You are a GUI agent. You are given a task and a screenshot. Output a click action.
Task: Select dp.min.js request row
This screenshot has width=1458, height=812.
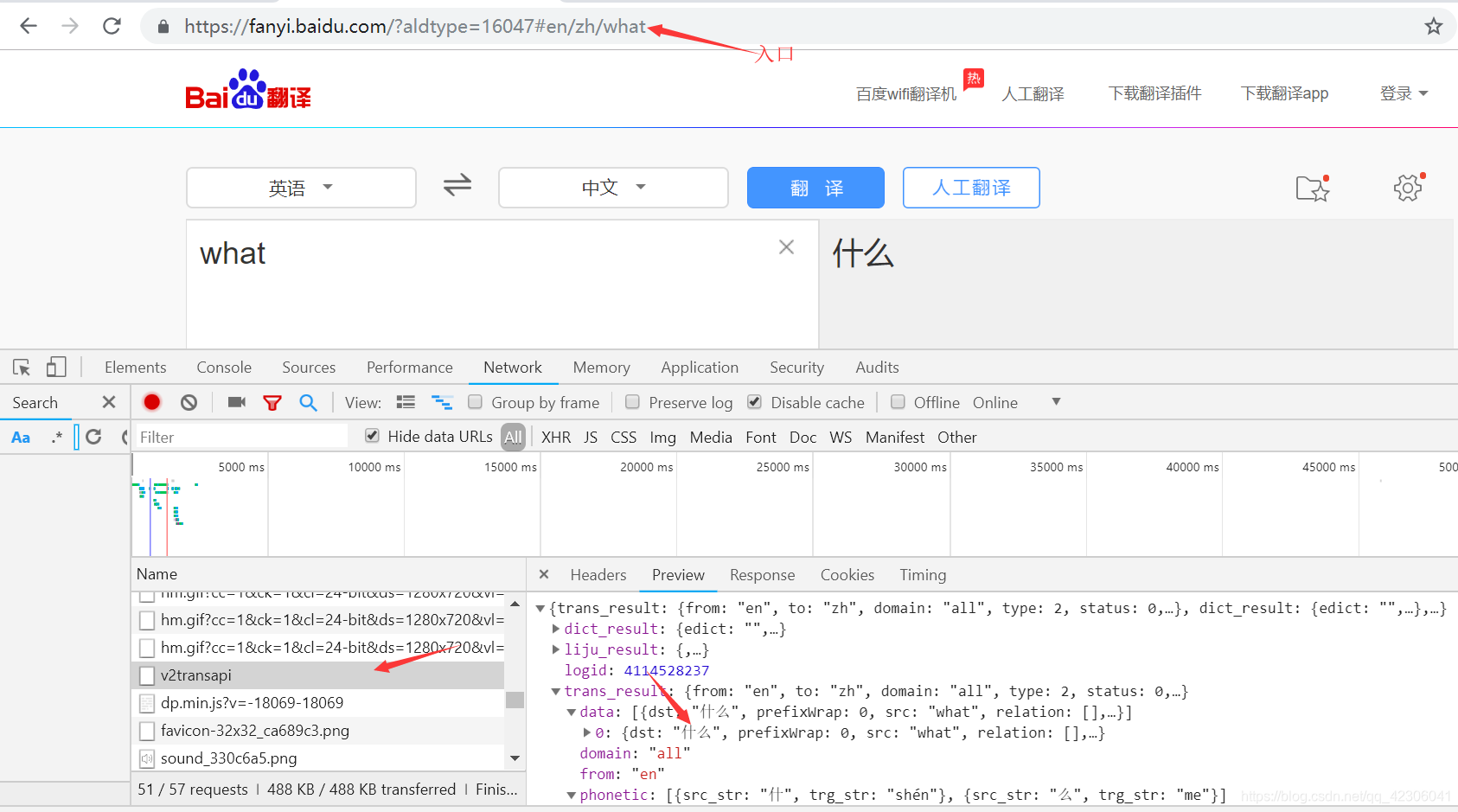pos(318,703)
